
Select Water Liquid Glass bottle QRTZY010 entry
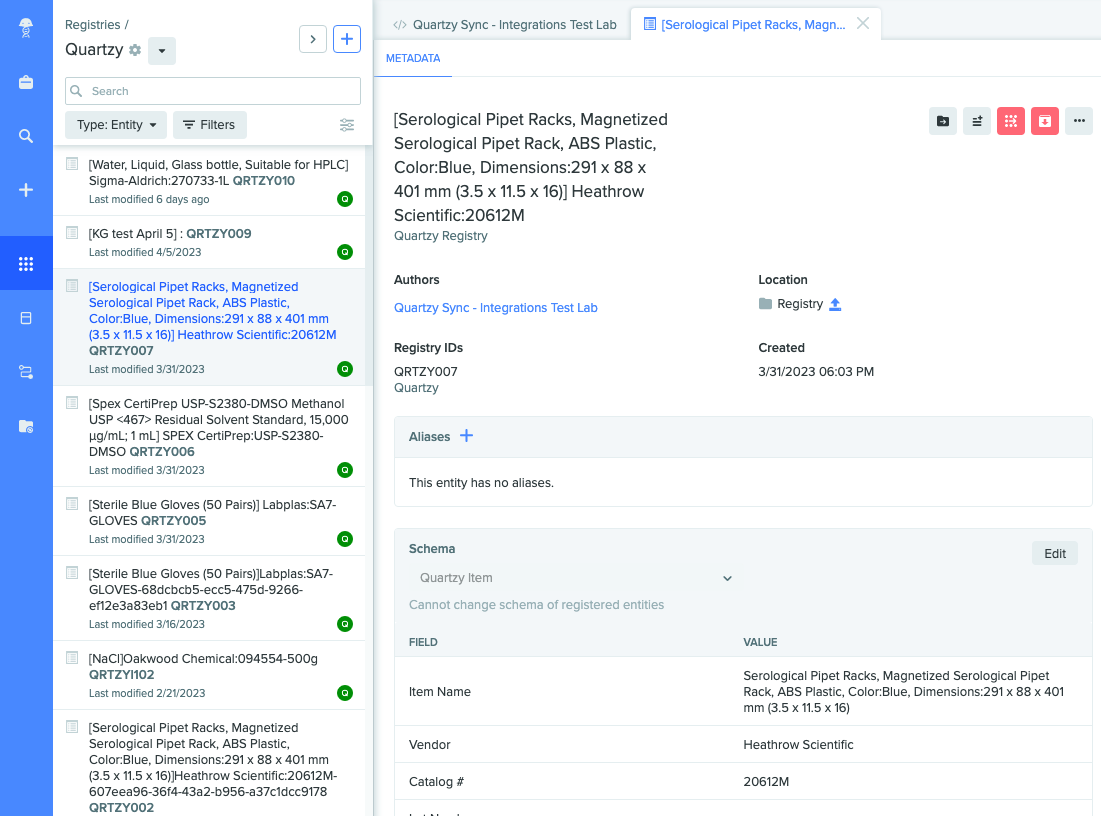pos(209,181)
